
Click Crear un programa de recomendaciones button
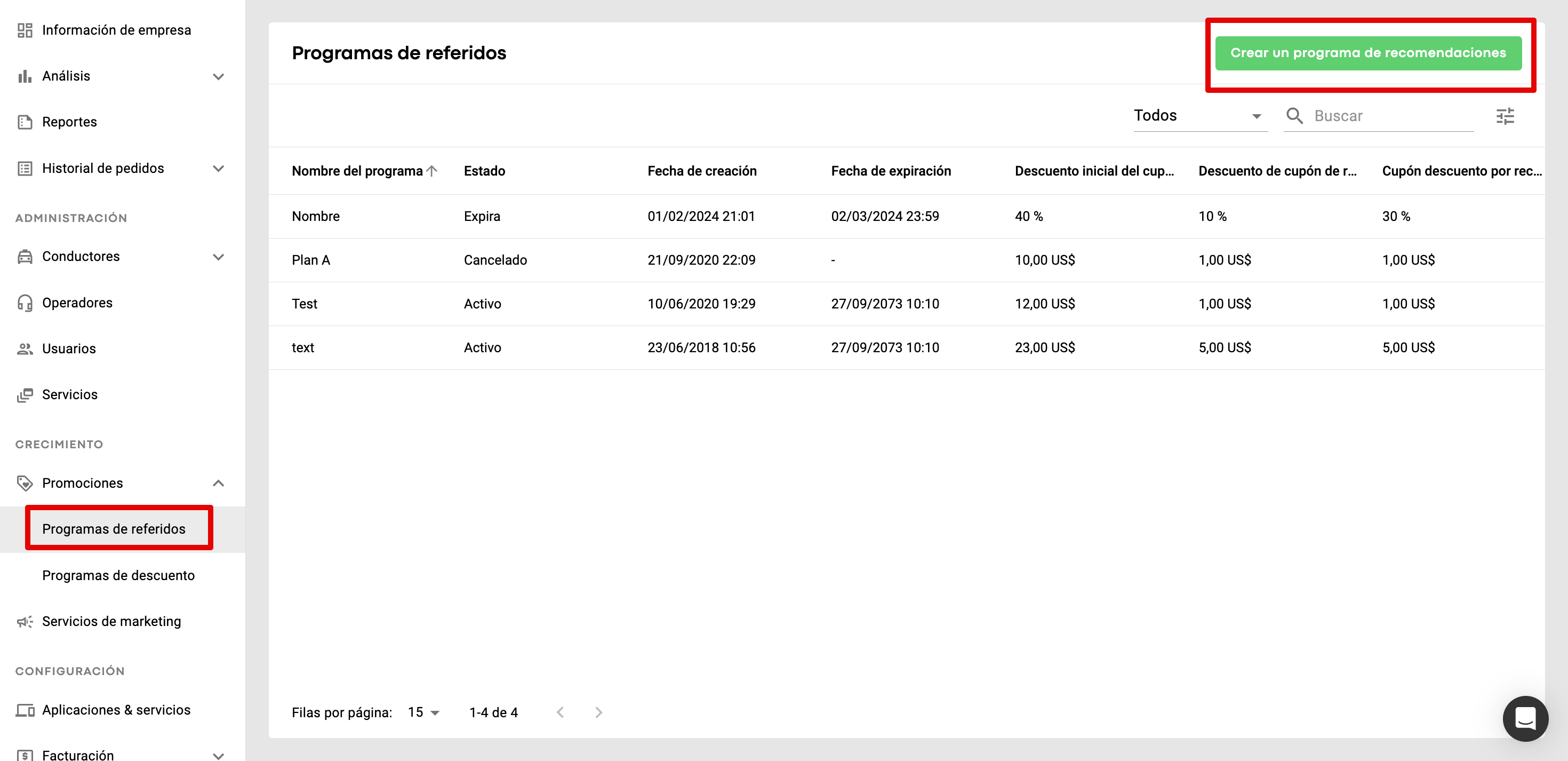pos(1368,53)
